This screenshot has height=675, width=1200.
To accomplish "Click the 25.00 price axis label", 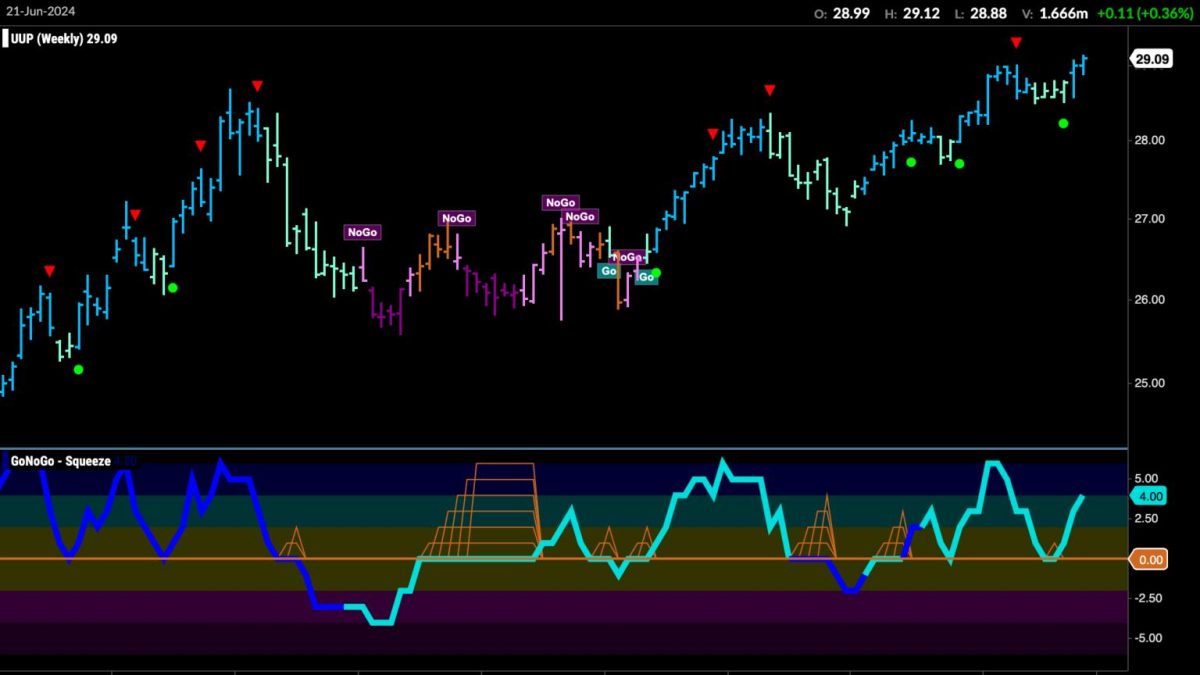I will 1149,383.
